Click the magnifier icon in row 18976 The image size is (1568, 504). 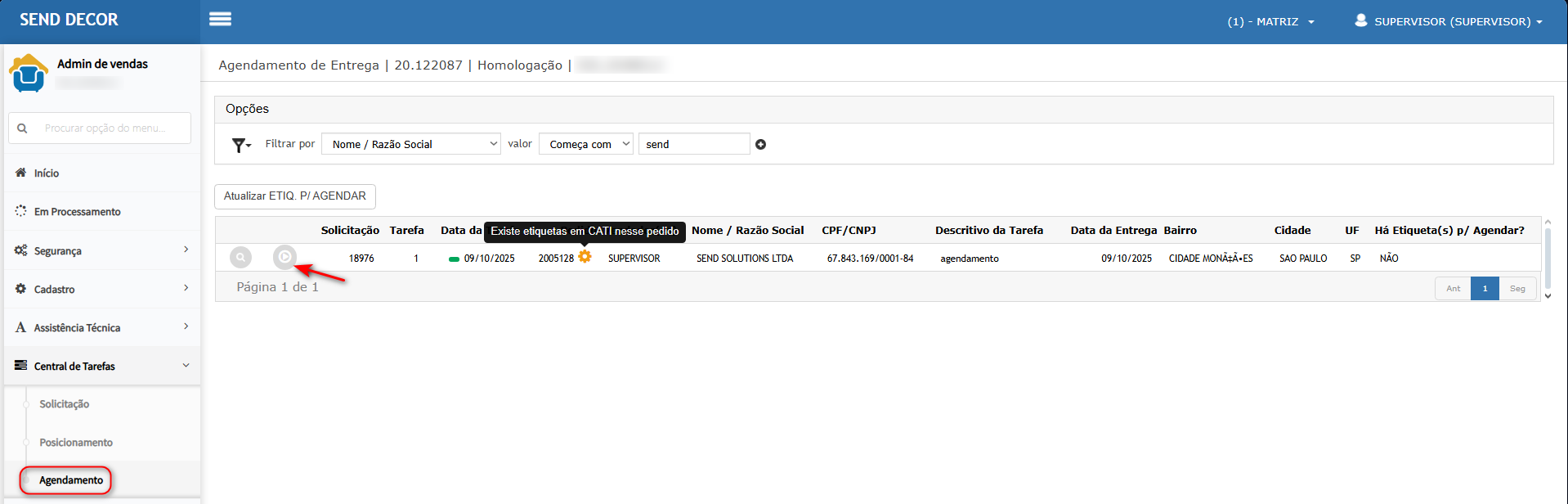click(x=240, y=258)
